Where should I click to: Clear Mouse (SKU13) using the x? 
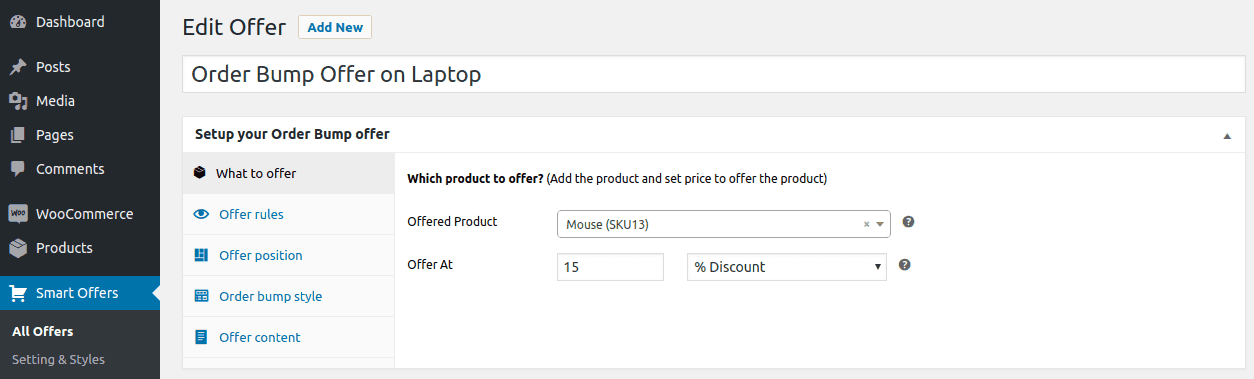click(x=866, y=225)
